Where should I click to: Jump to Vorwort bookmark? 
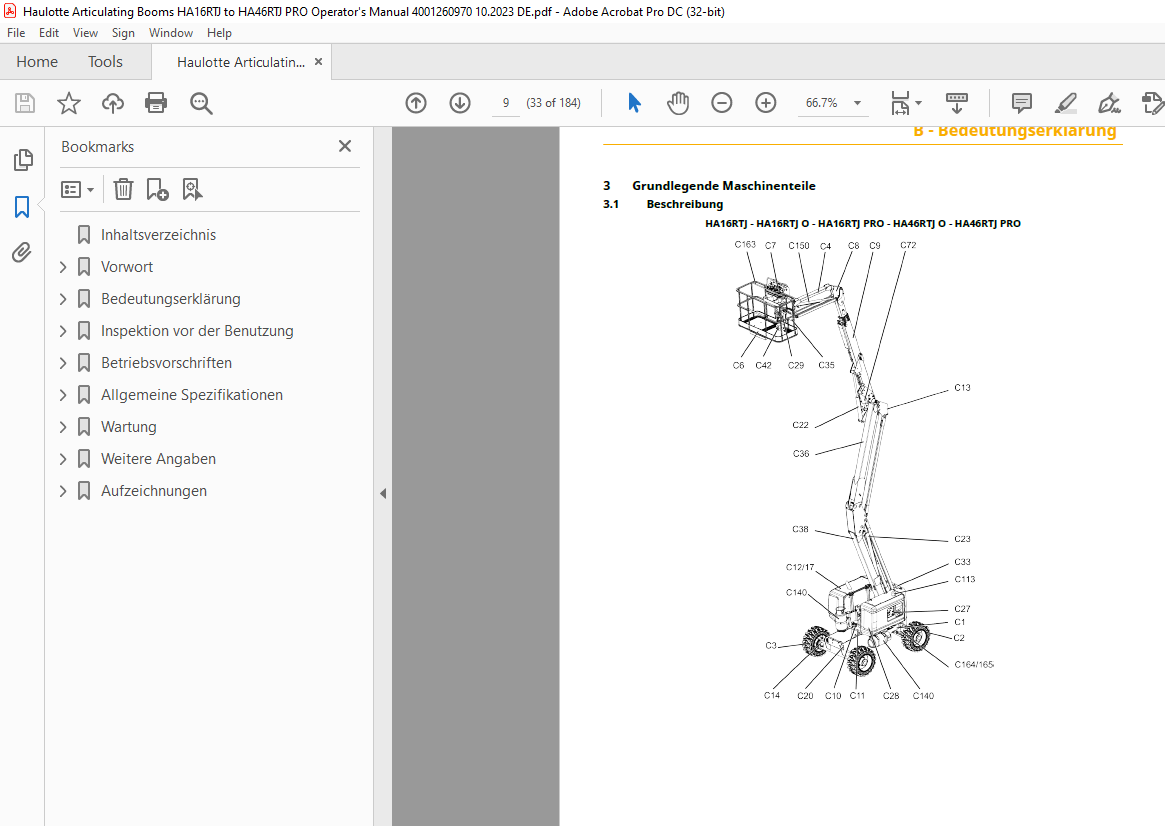click(x=127, y=267)
